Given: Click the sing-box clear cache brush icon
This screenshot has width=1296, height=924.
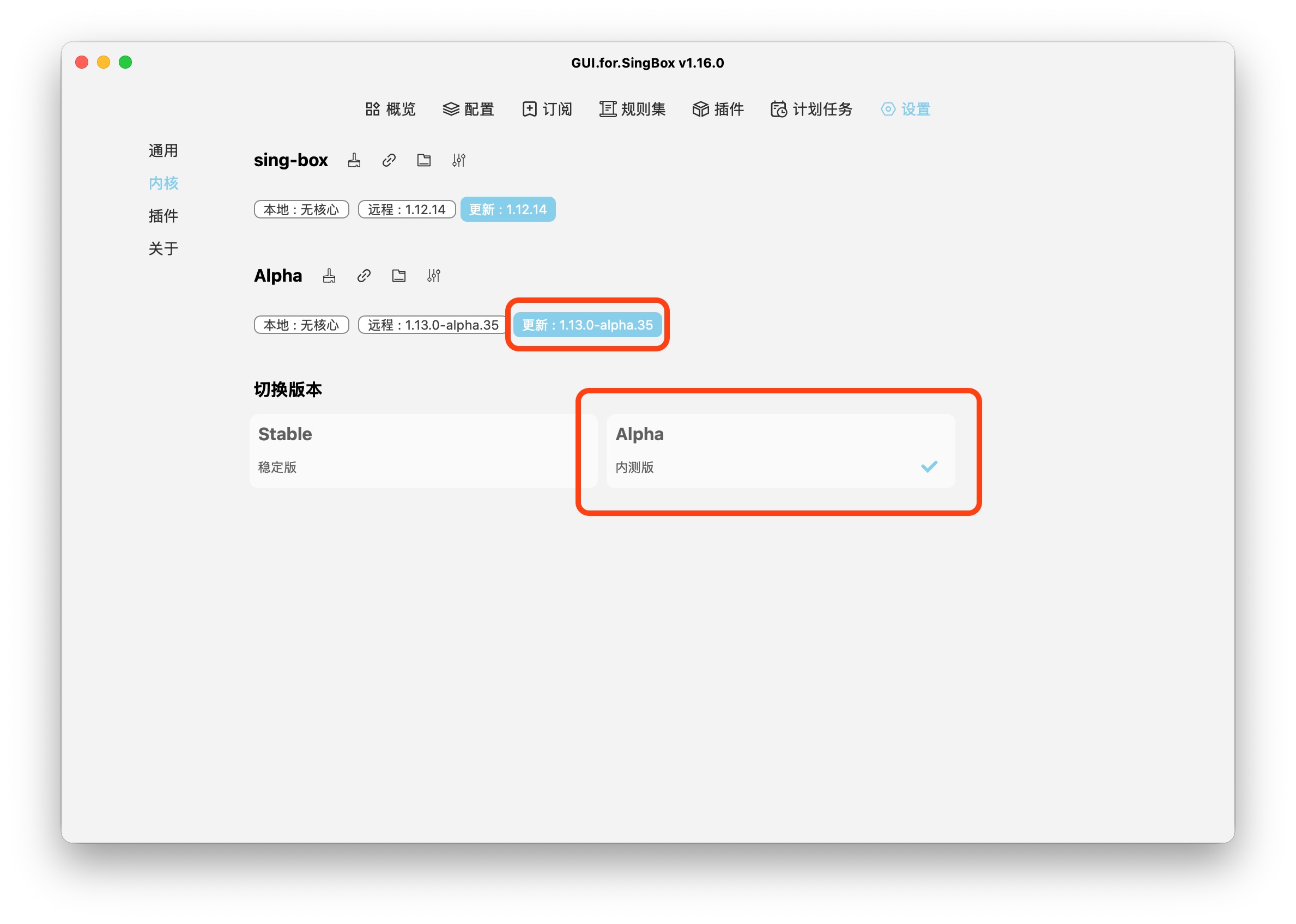Looking at the screenshot, I should tap(354, 161).
